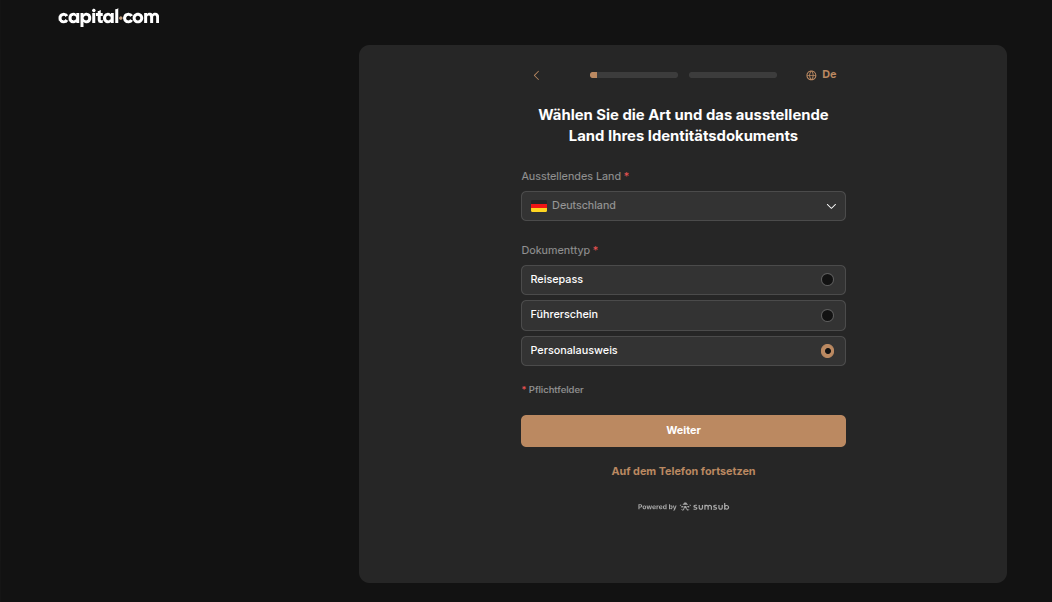This screenshot has width=1052, height=602.
Task: Click the second unfilled progress segment
Action: click(x=732, y=74)
